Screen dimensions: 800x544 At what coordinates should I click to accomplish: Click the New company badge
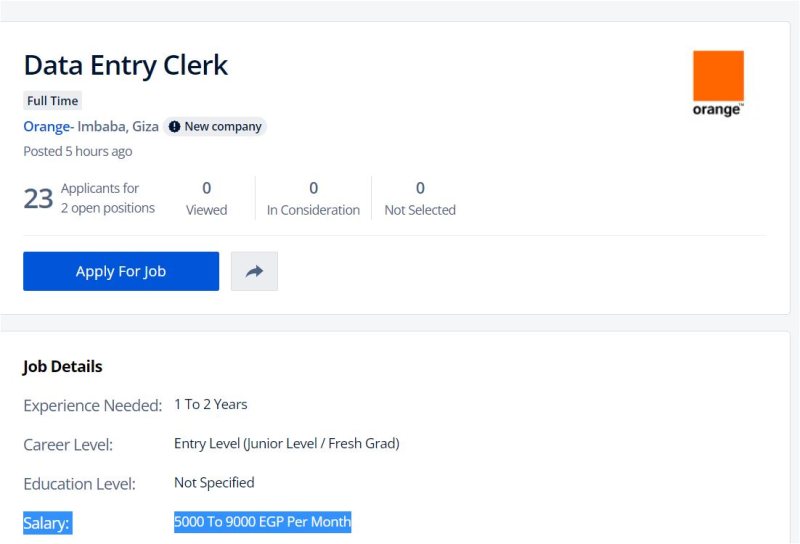[x=215, y=127]
